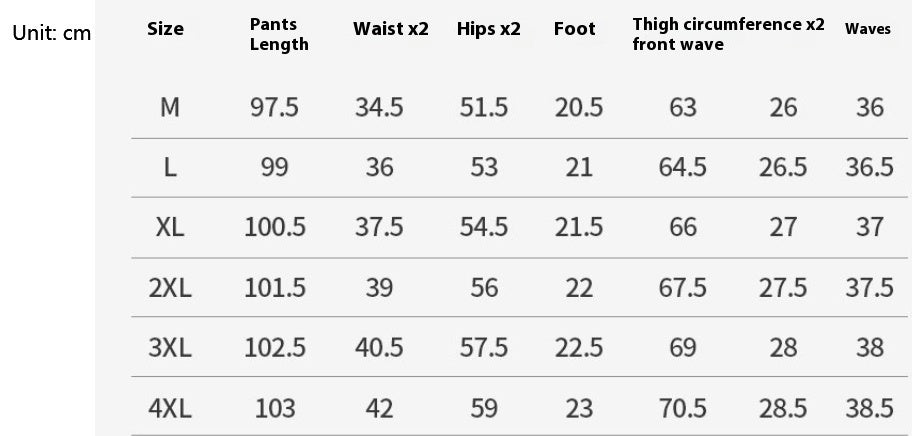Click the "Foot" column header
Screen dimensions: 912x436
[574, 29]
